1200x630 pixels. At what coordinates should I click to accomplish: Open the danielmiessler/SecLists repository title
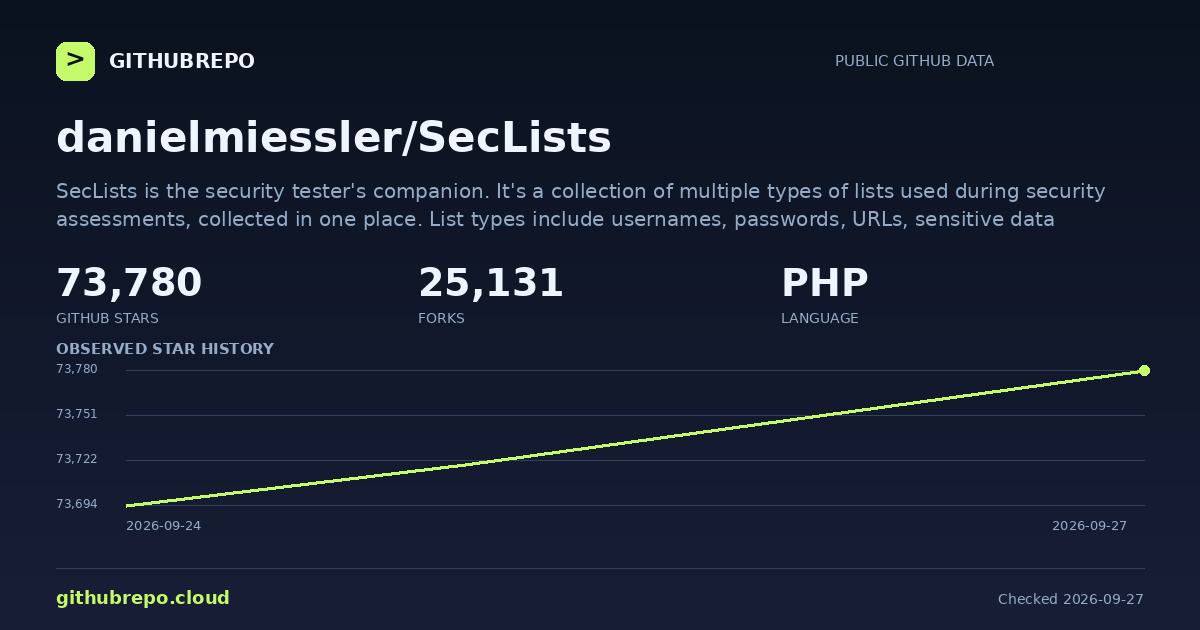tap(334, 138)
